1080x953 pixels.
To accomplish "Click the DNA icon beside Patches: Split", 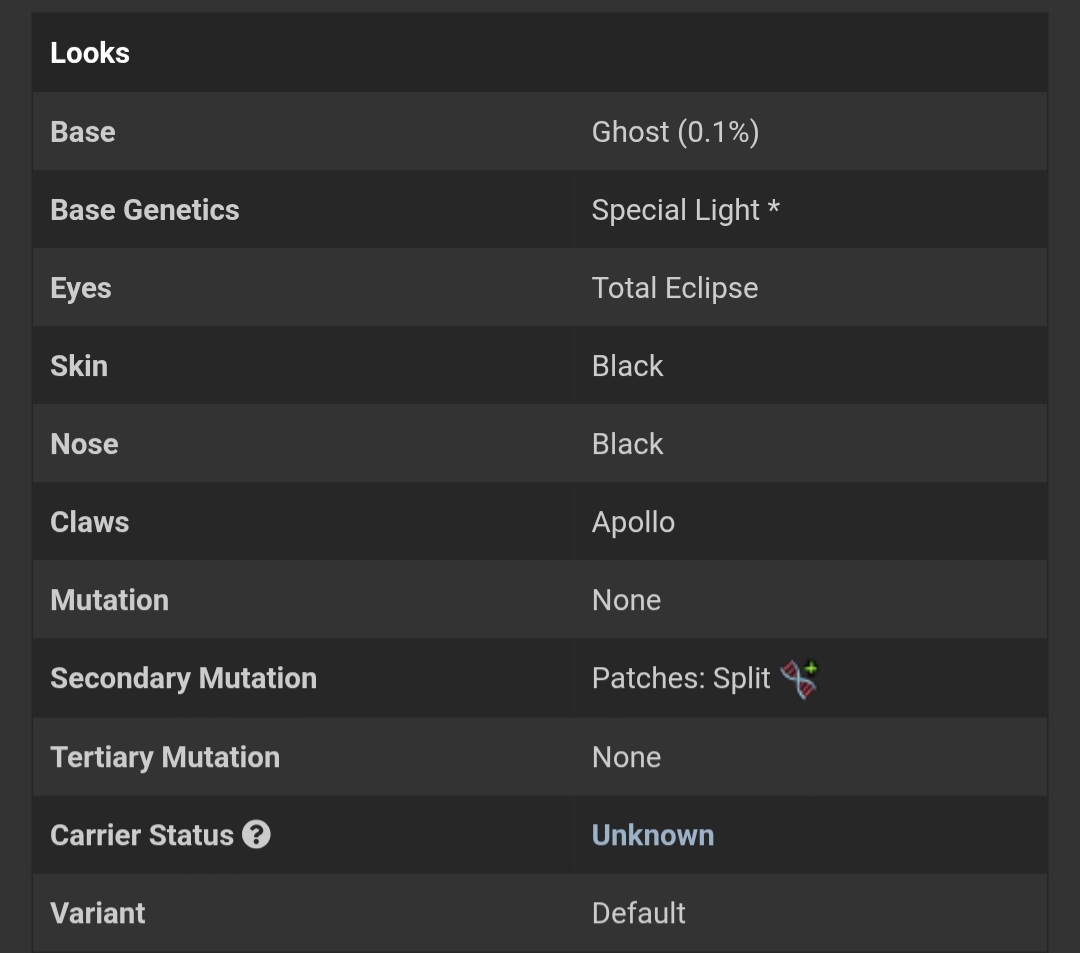I will point(799,679).
